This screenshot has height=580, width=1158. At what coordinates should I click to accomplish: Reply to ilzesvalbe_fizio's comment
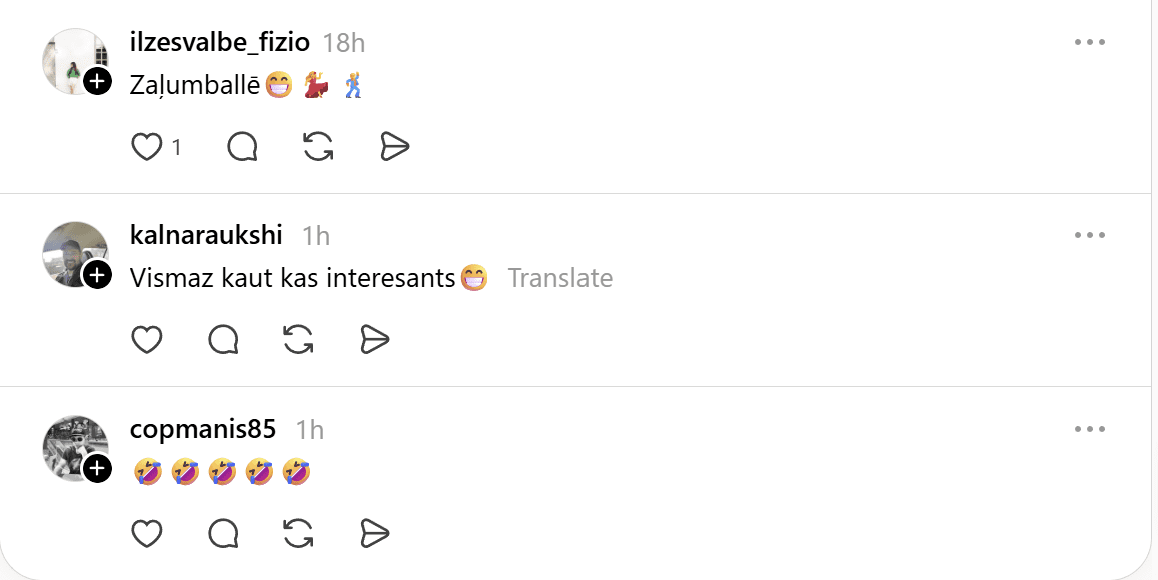(243, 148)
